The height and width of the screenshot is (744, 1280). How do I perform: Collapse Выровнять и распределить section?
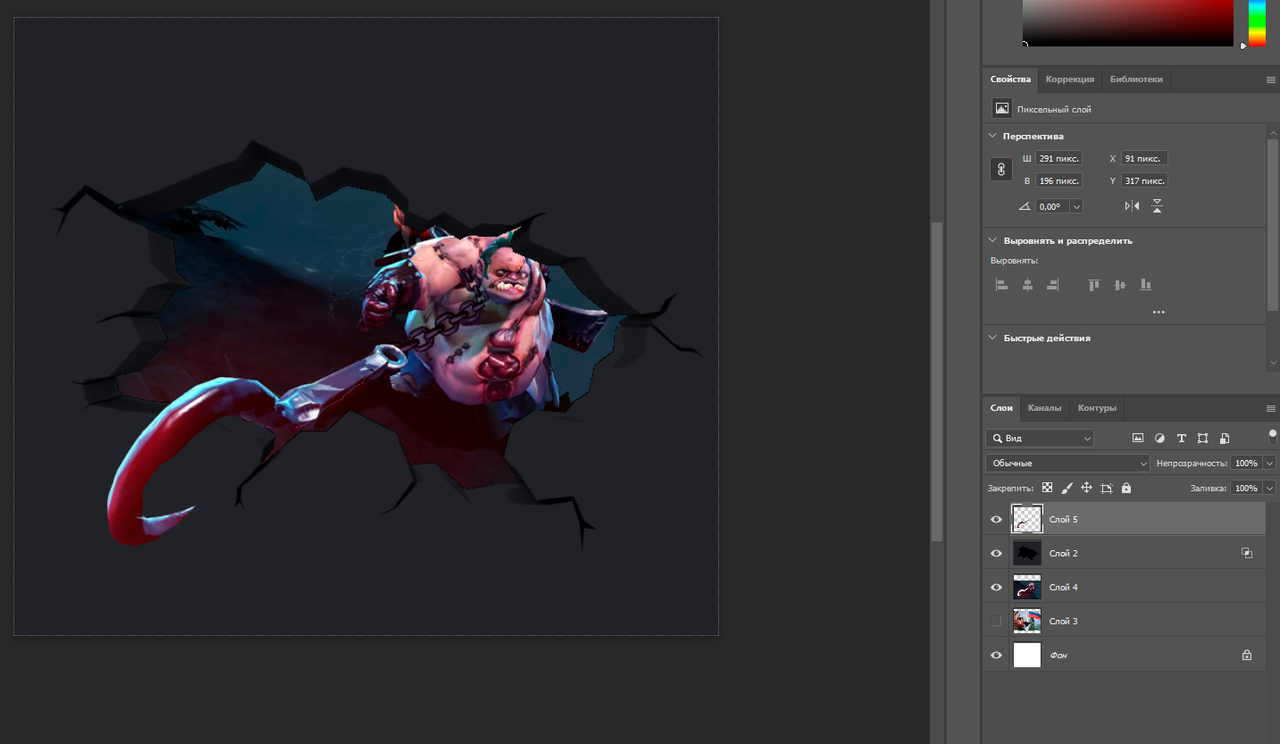coord(993,241)
